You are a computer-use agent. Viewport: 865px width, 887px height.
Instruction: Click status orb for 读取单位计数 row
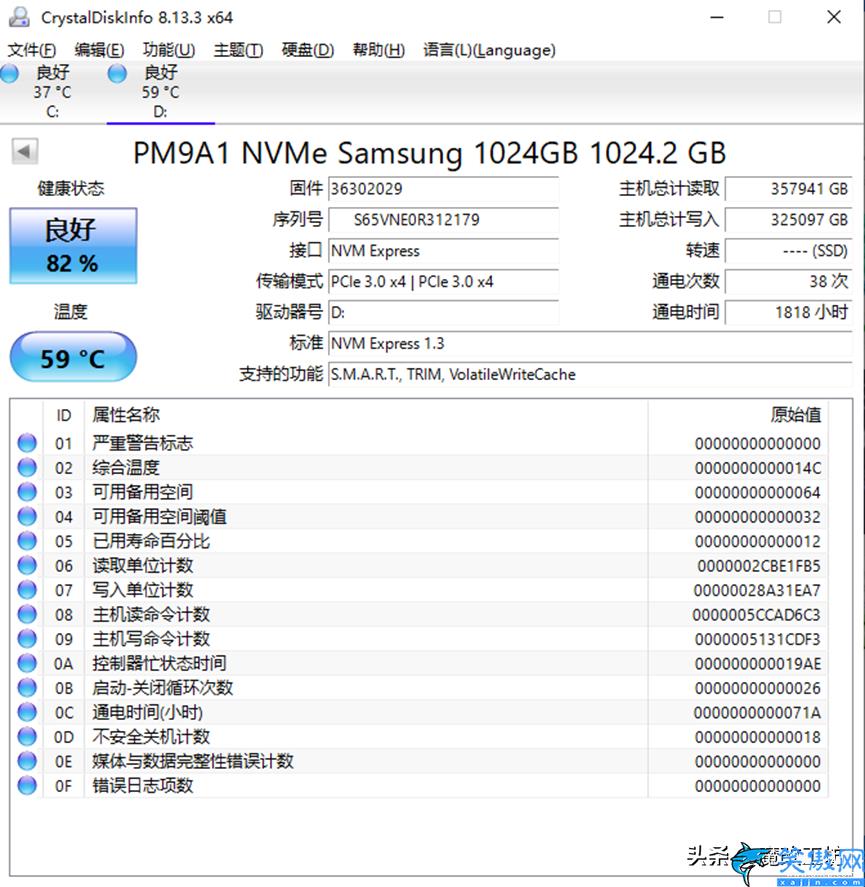[x=27, y=565]
